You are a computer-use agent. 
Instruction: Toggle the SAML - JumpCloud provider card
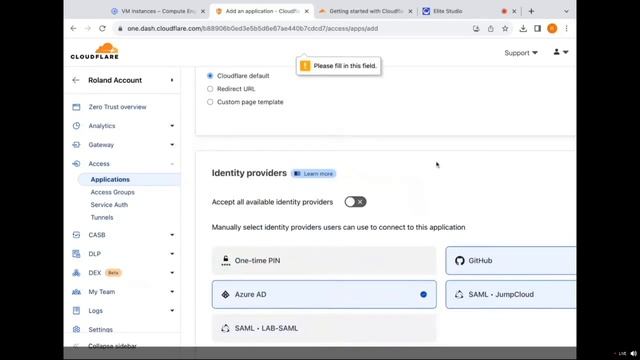[x=511, y=294]
